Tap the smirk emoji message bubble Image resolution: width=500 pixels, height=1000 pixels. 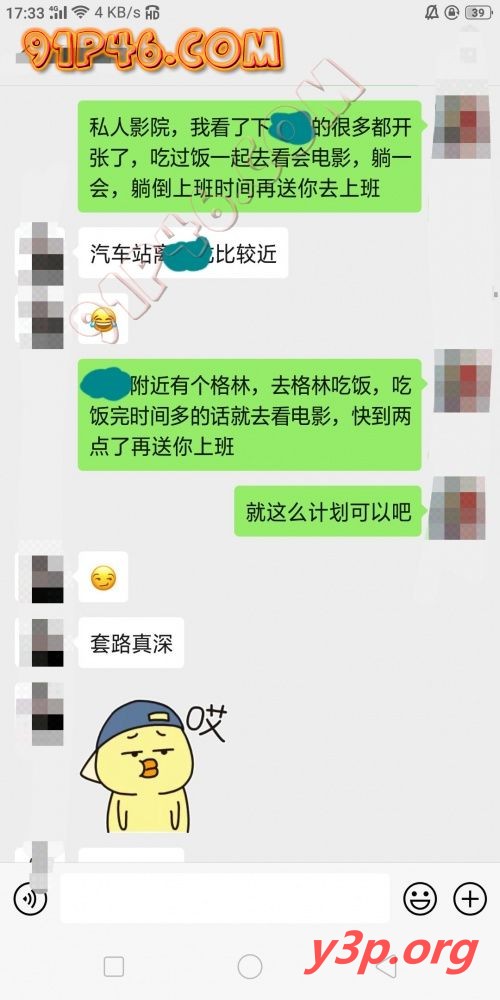tap(103, 577)
